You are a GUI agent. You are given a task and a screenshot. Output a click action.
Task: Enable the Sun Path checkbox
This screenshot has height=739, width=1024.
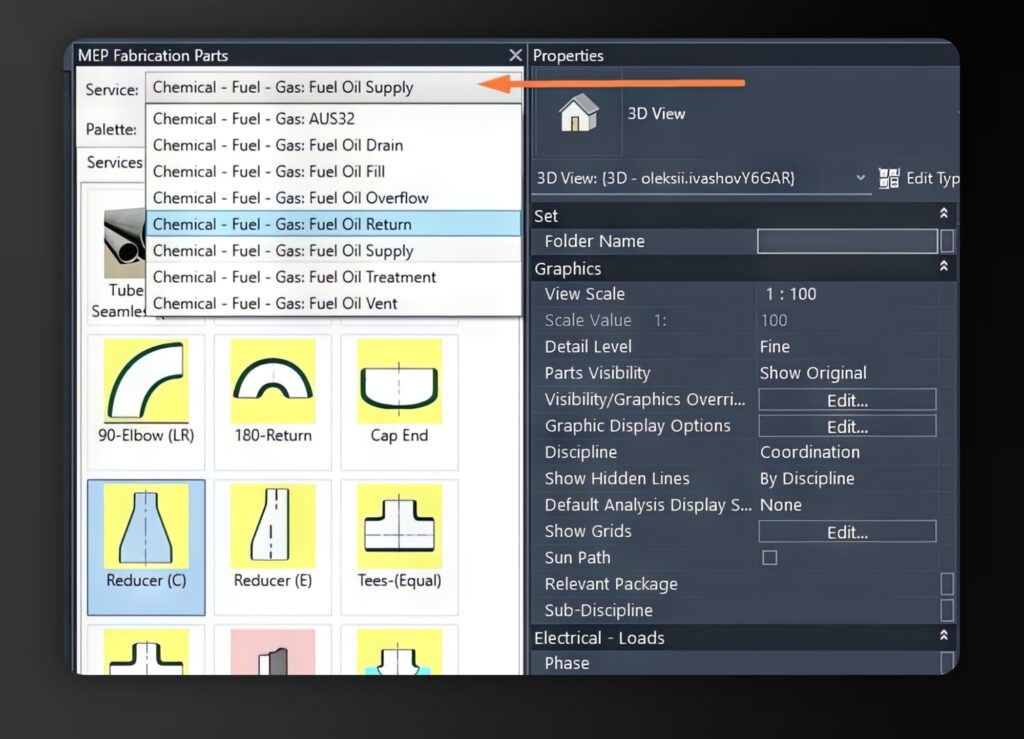click(x=770, y=558)
